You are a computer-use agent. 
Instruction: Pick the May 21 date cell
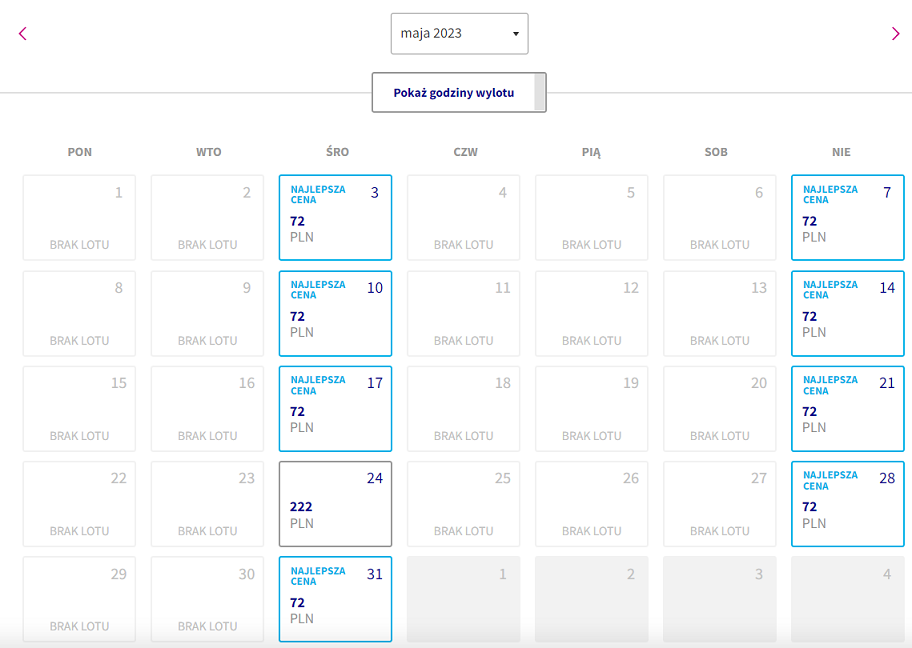click(x=847, y=408)
